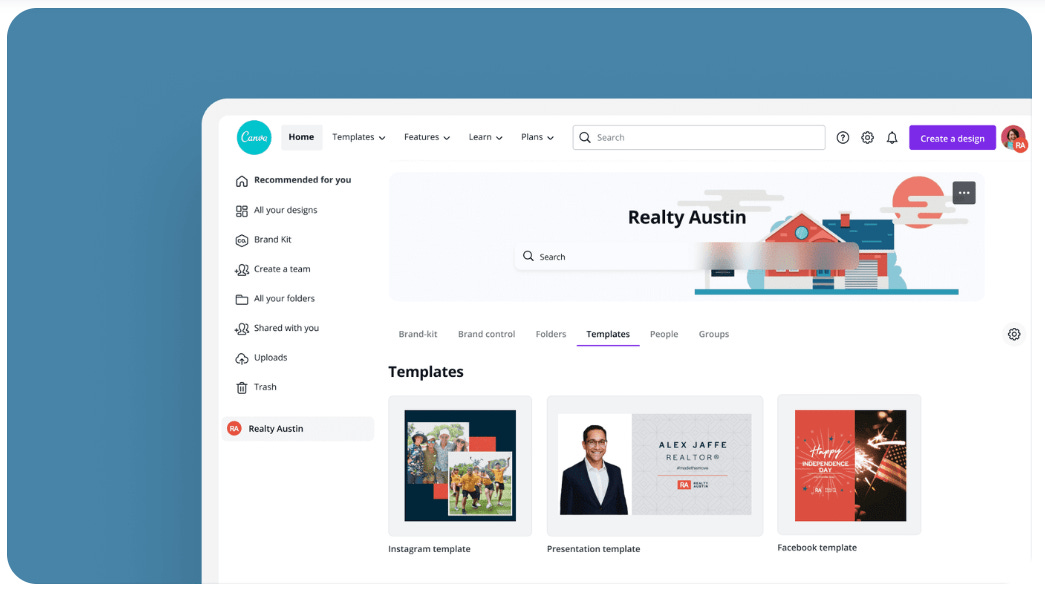Click the RA badge next to Realty Austin
This screenshot has width=1045, height=610.
click(x=234, y=429)
